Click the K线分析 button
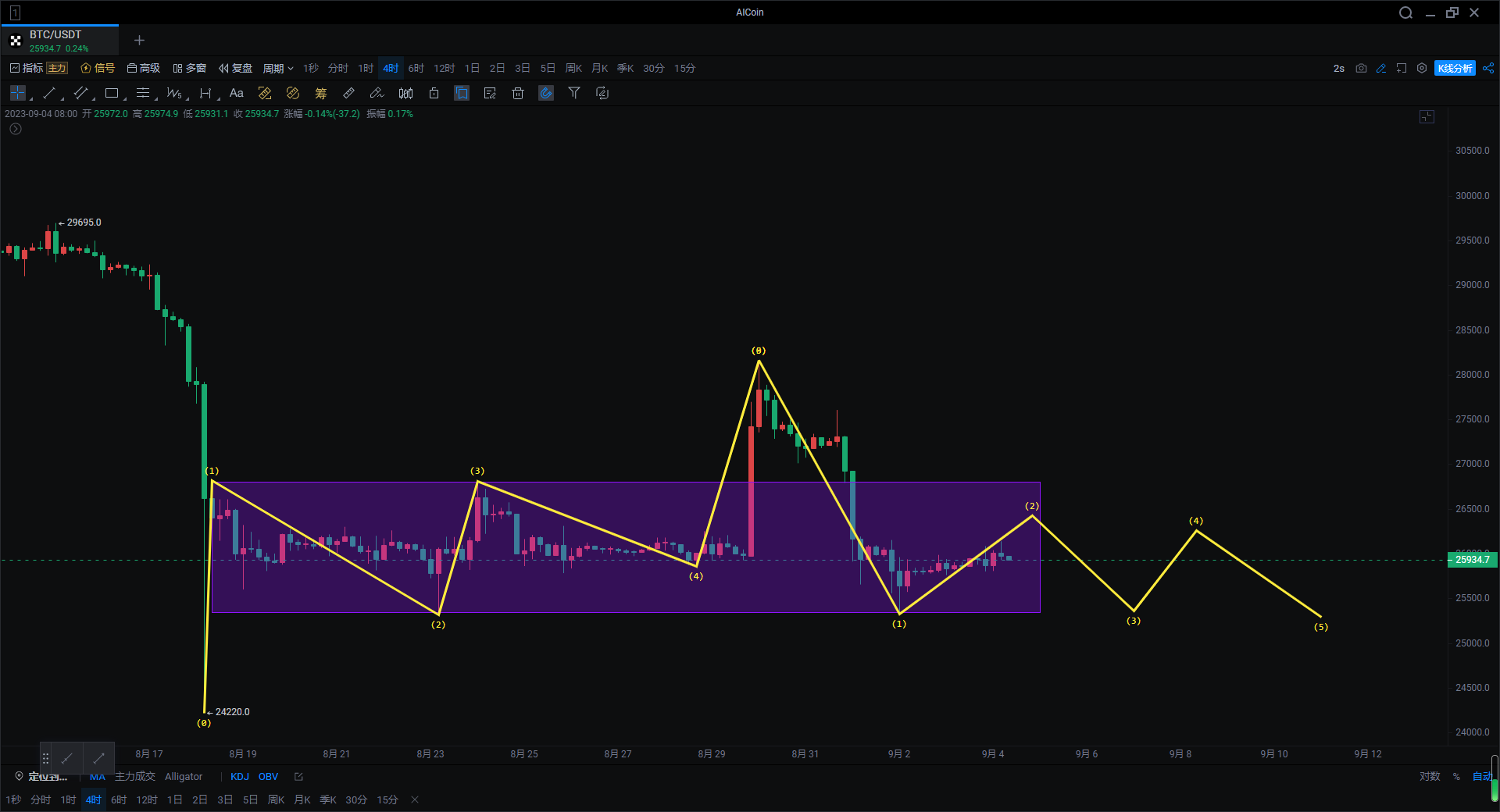 1455,69
